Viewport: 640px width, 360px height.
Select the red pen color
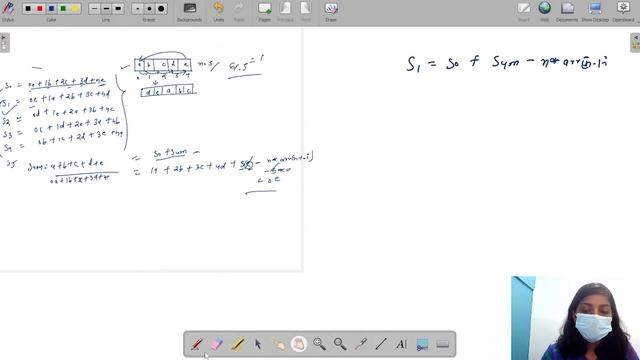(40, 9)
